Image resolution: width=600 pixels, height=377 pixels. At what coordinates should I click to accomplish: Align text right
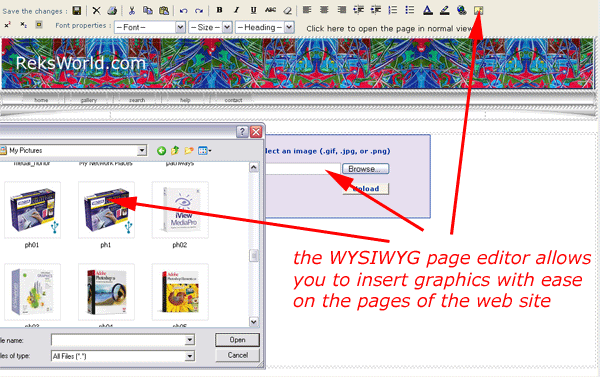[341, 10]
